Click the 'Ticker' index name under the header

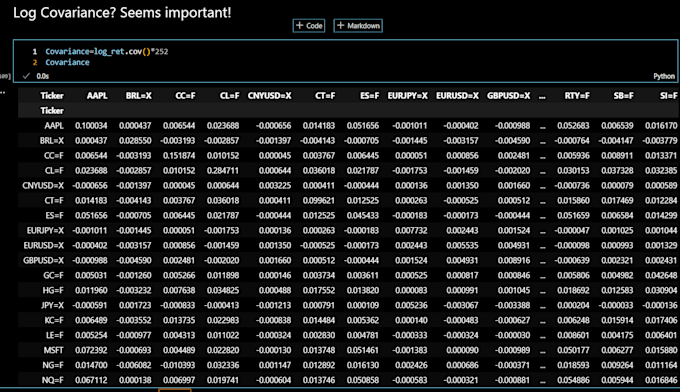click(52, 111)
